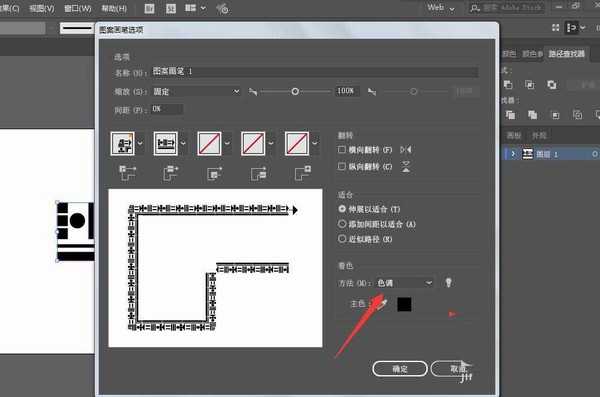Open the 缩放 scale dropdown

[196, 91]
